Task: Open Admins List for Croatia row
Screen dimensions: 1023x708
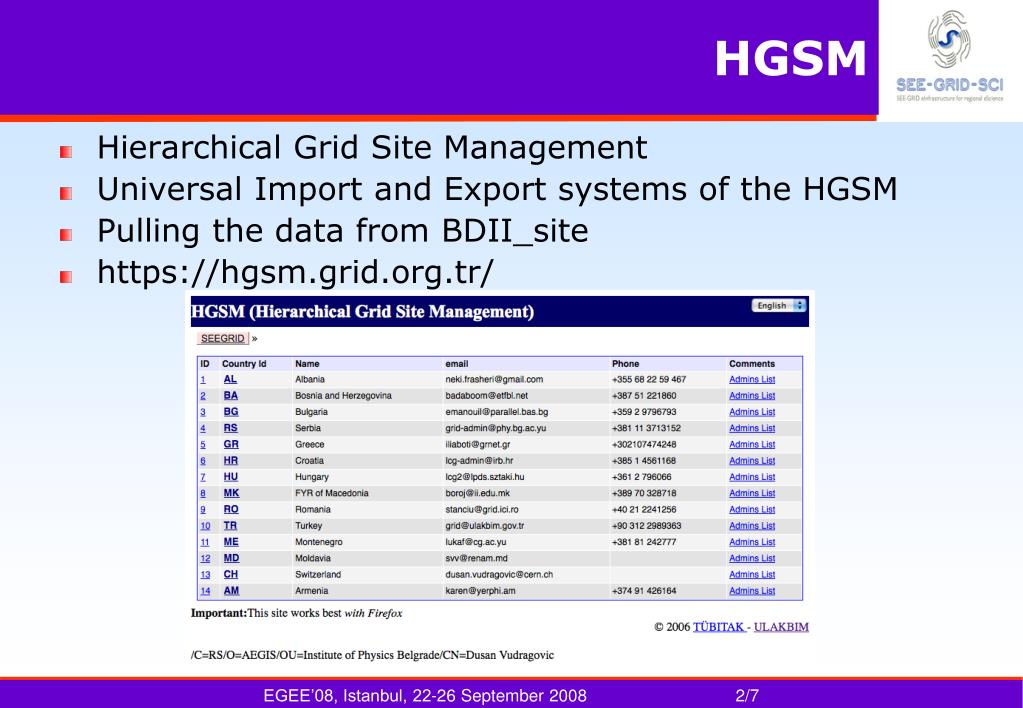Action: pos(752,461)
